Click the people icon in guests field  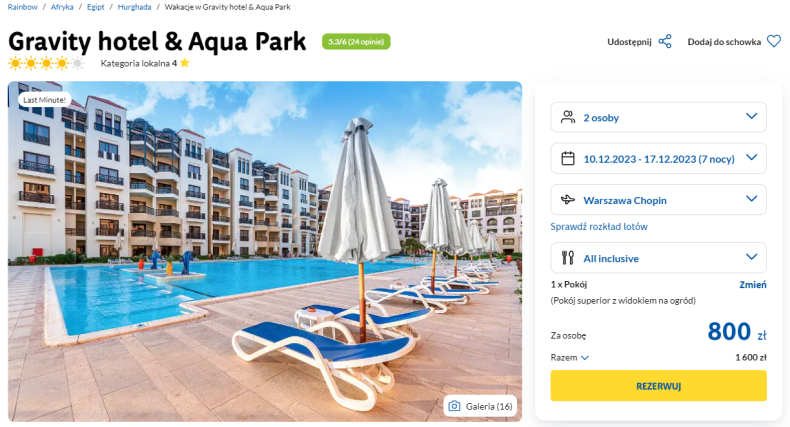click(568, 117)
